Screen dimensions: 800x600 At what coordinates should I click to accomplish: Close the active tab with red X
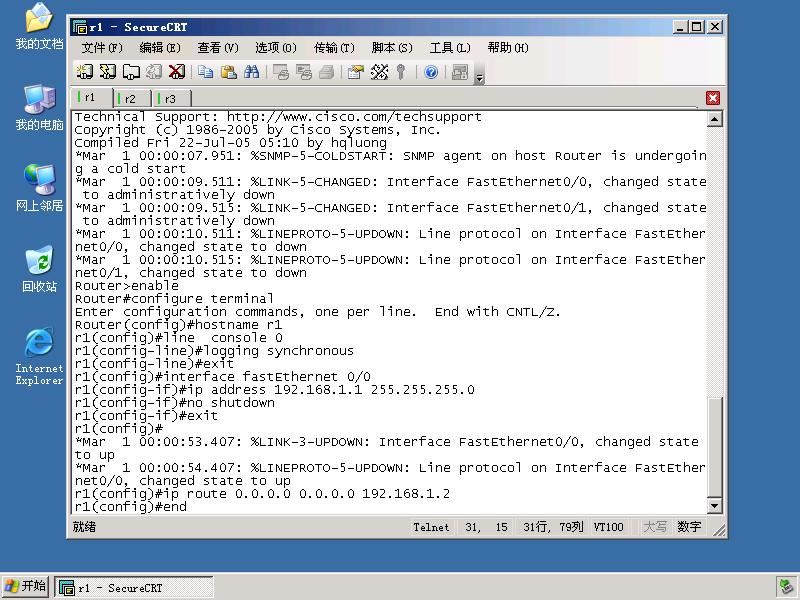pos(713,98)
